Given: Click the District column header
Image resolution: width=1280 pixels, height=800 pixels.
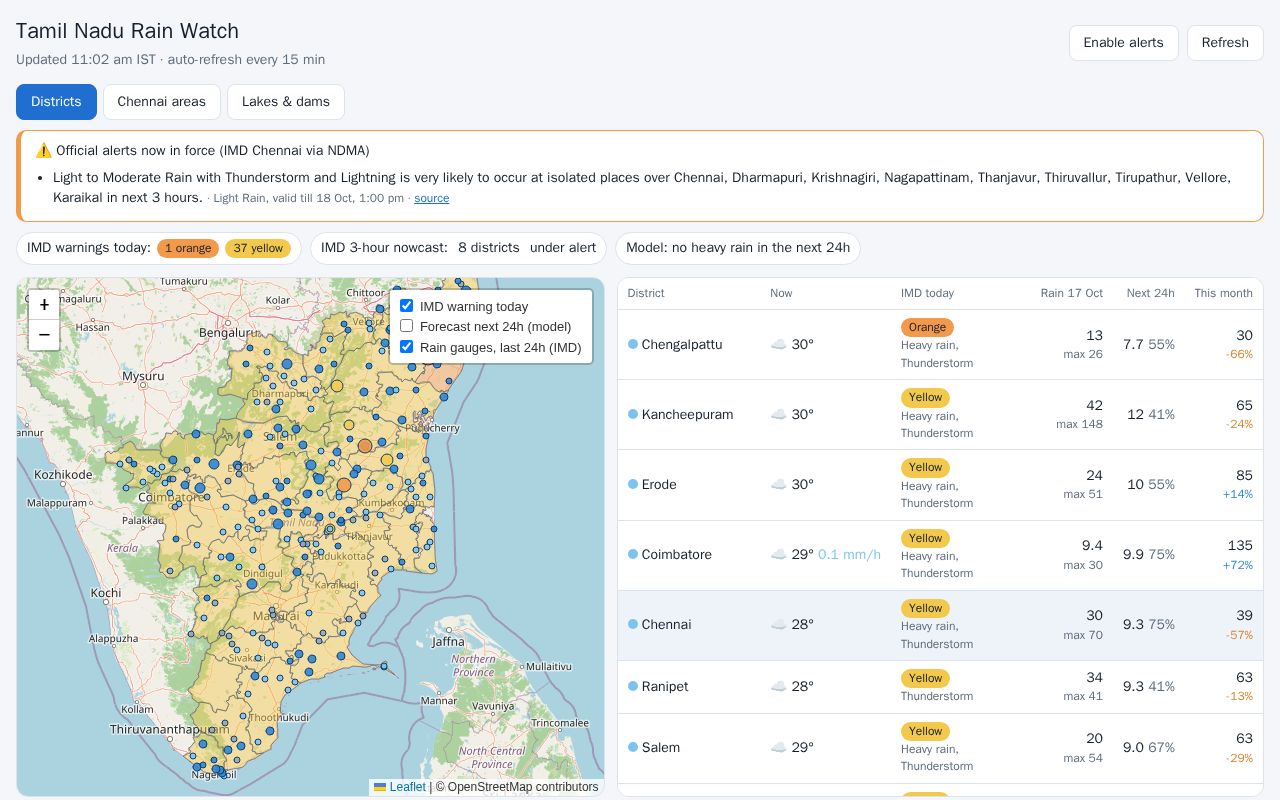Looking at the screenshot, I should click(x=646, y=293).
